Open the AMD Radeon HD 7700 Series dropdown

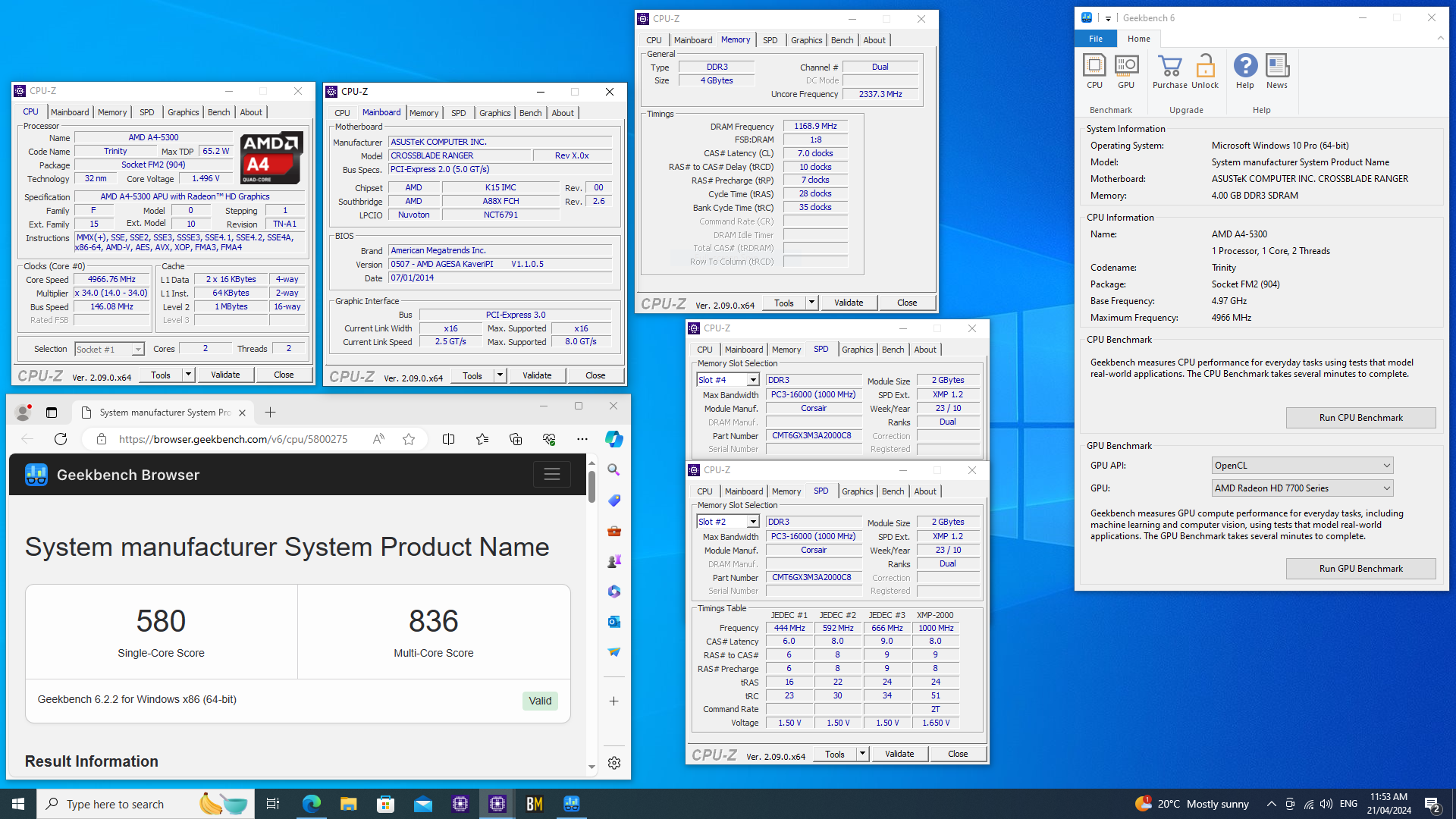[x=1302, y=488]
